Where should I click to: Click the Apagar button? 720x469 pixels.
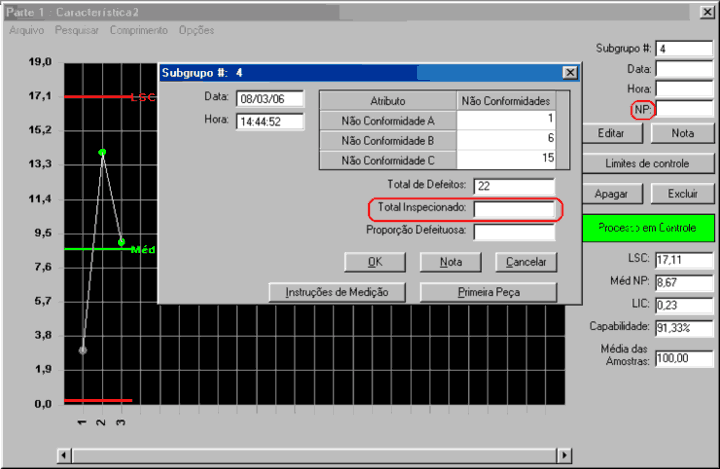click(x=612, y=194)
